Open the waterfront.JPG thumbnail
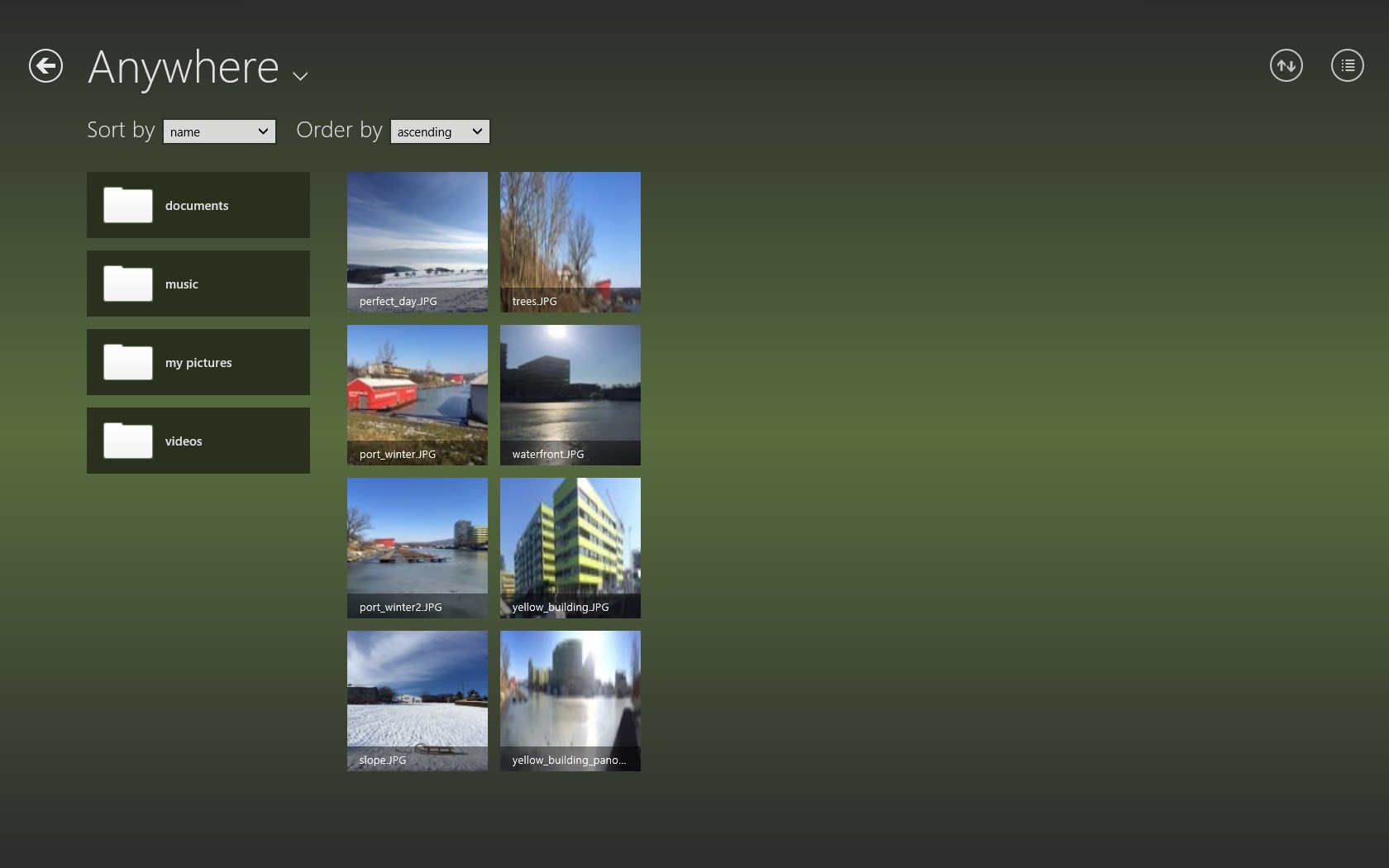 click(570, 394)
